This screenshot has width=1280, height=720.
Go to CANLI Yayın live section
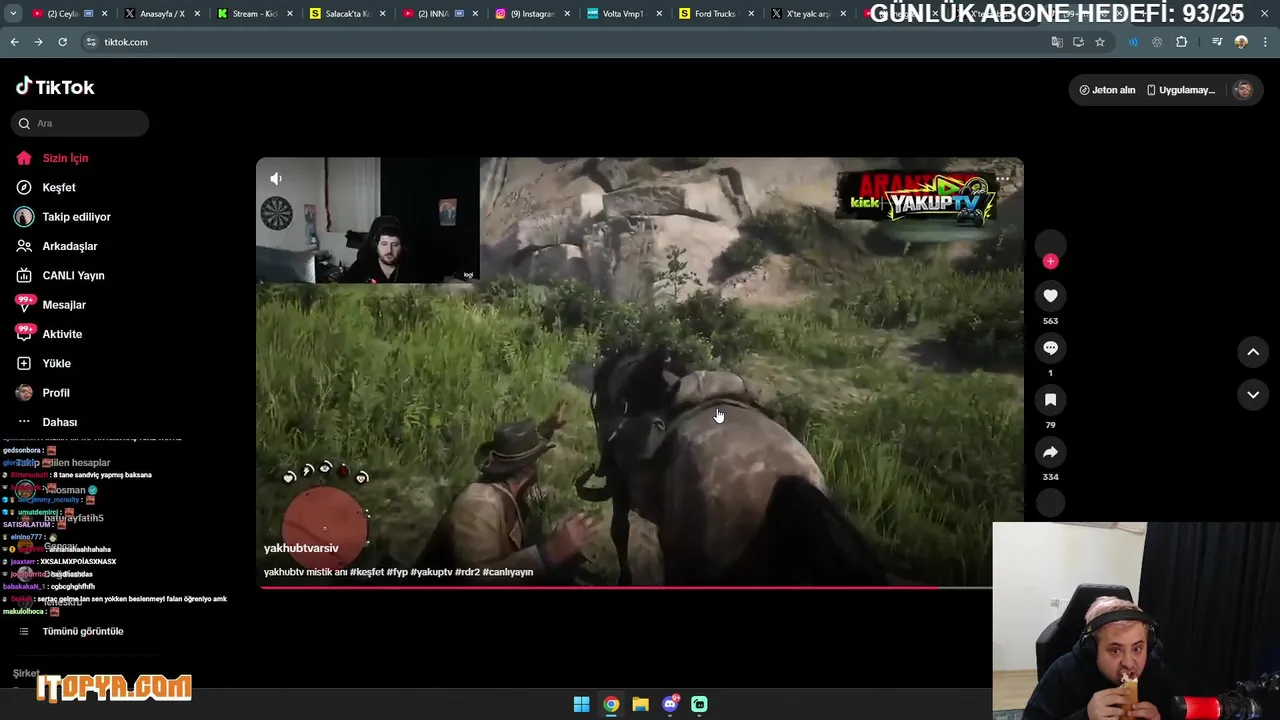[73, 275]
